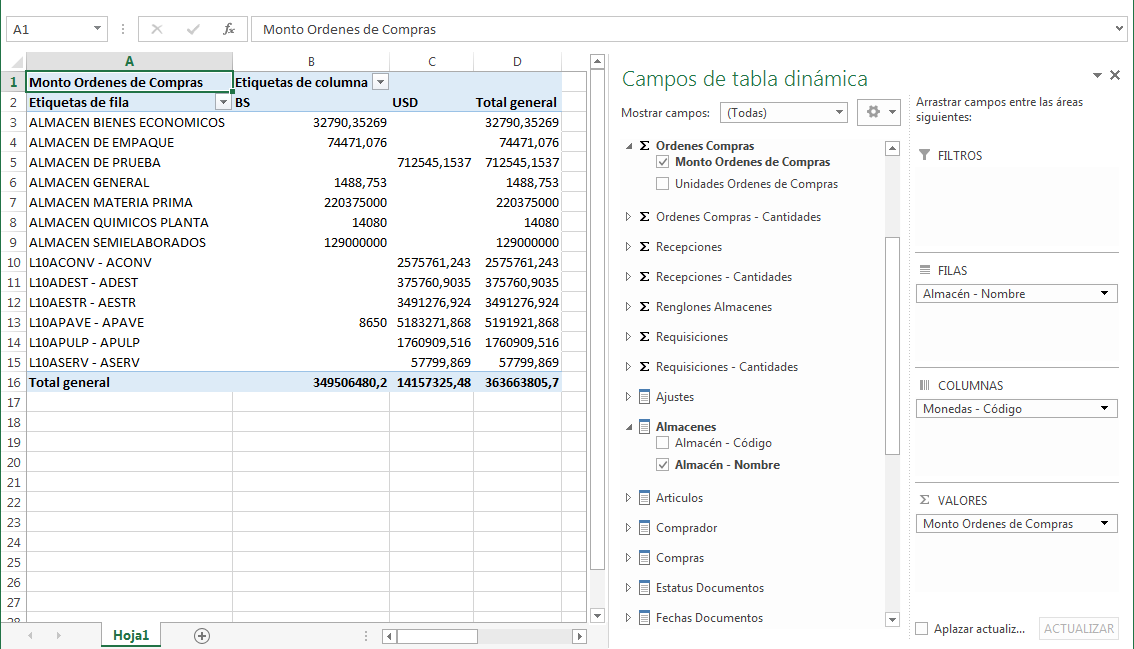The height and width of the screenshot is (649, 1134).
Task: Click the ACTUALIZAR button
Action: 1078,628
